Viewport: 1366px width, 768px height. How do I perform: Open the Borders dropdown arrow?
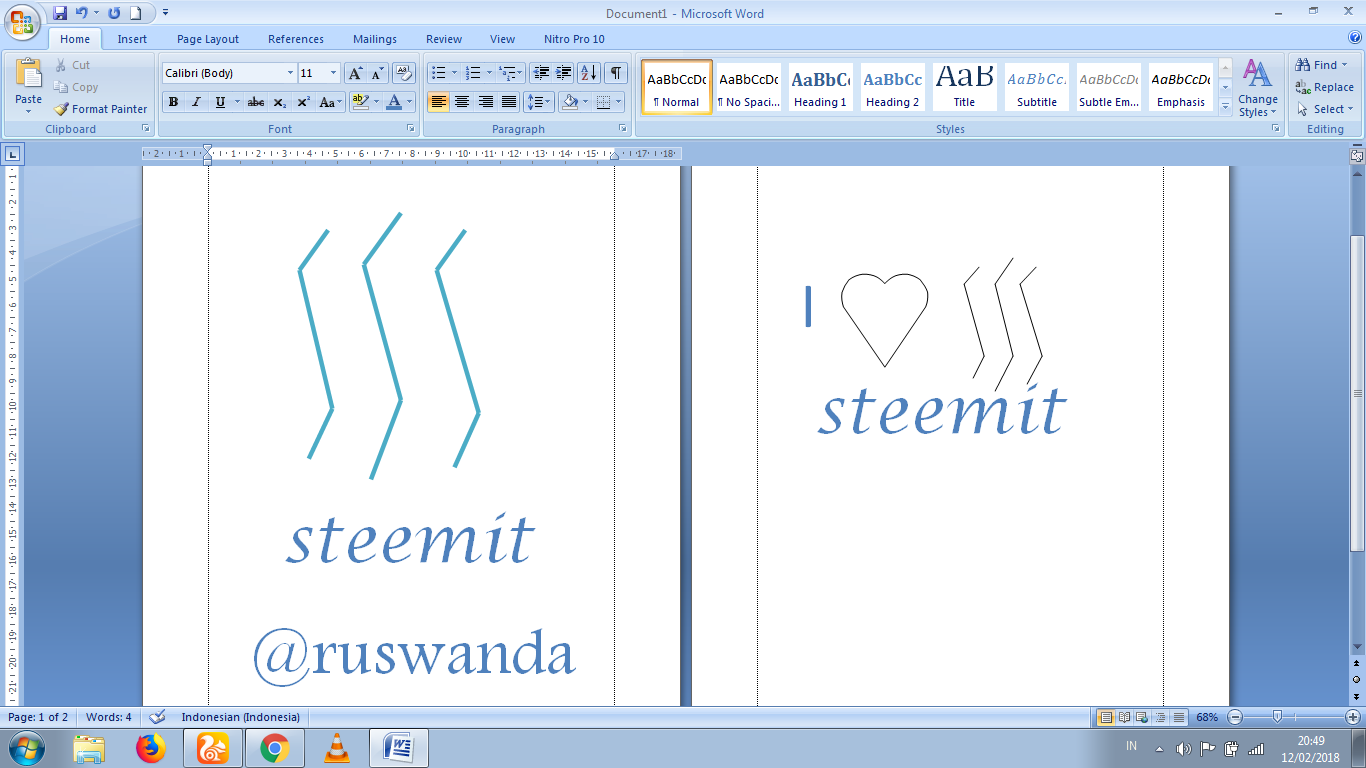(616, 102)
